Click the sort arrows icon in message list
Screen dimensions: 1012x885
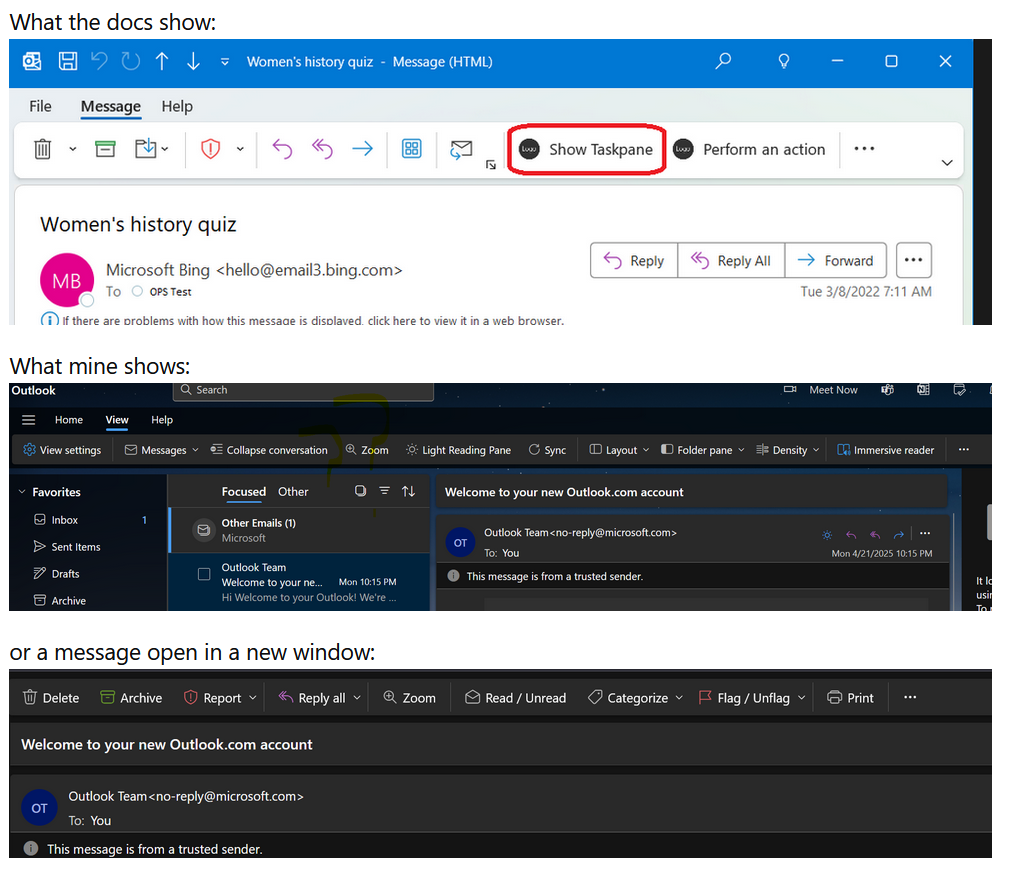409,491
